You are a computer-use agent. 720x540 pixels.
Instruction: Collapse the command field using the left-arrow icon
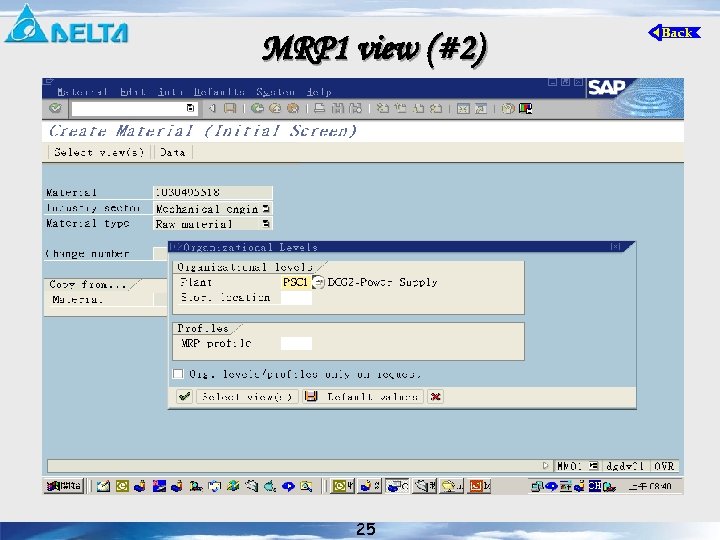coord(212,108)
